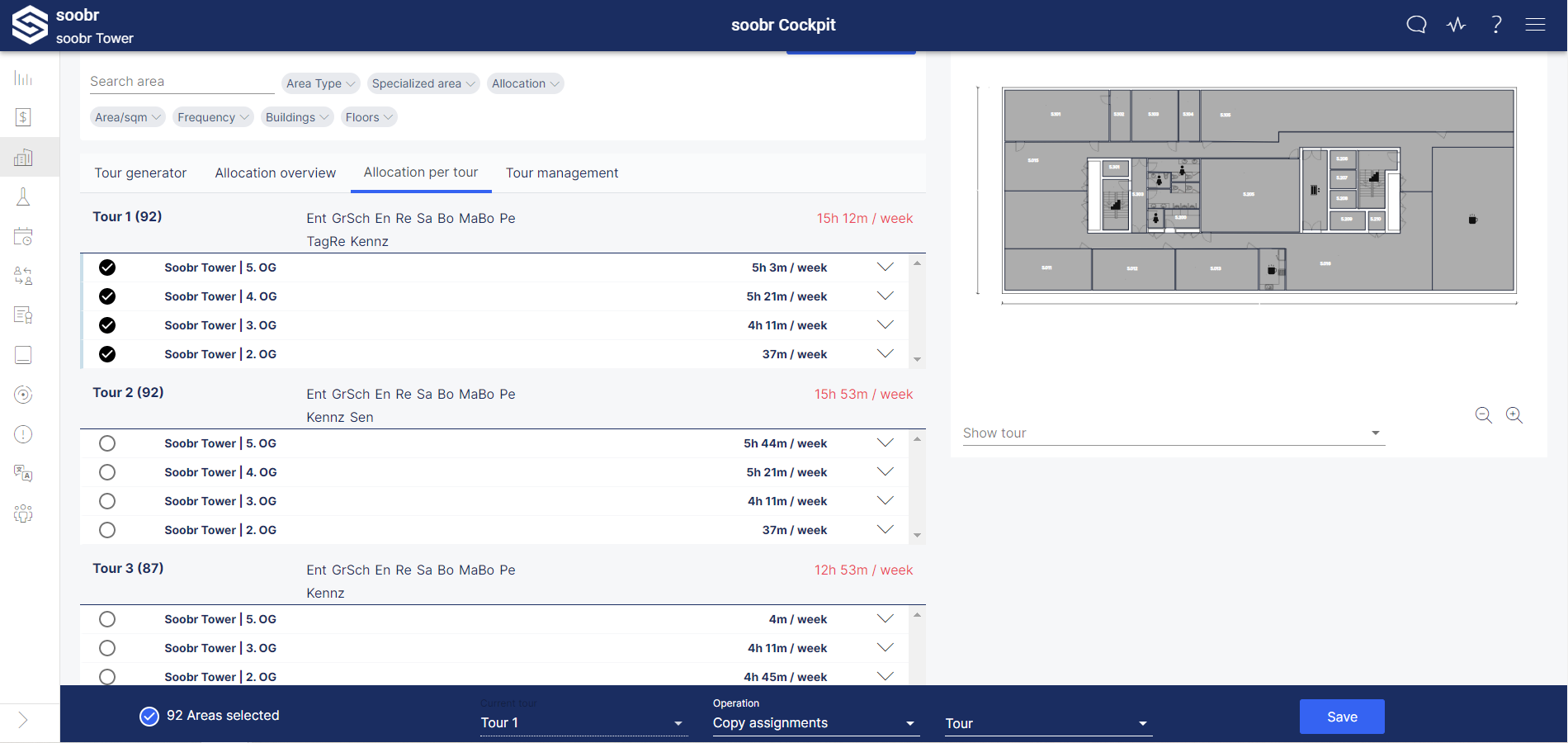The width and height of the screenshot is (1568, 743).
Task: Select Tour 2 Soobr Tower 2. OG
Action: [x=107, y=530]
